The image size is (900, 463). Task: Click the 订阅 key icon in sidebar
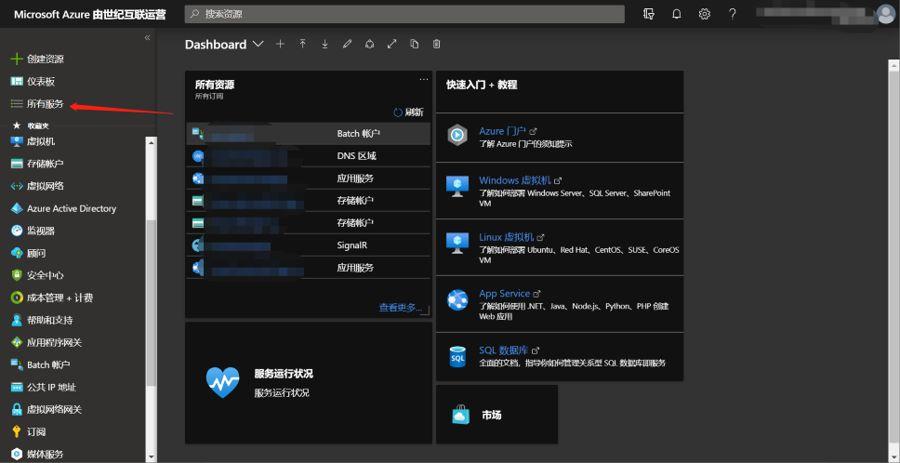[x=17, y=431]
